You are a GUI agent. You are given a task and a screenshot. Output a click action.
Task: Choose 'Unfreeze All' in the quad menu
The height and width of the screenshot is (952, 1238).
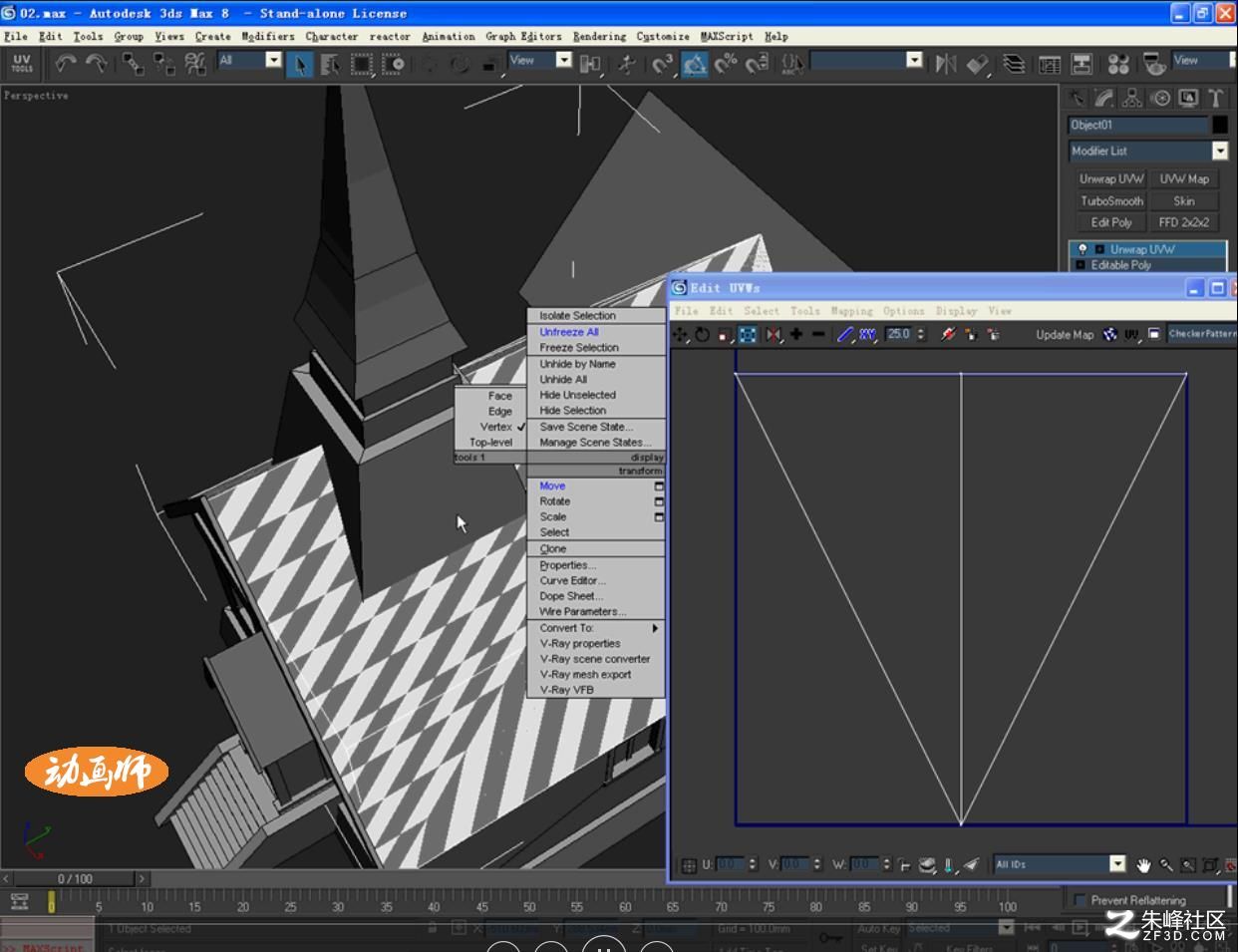(569, 332)
